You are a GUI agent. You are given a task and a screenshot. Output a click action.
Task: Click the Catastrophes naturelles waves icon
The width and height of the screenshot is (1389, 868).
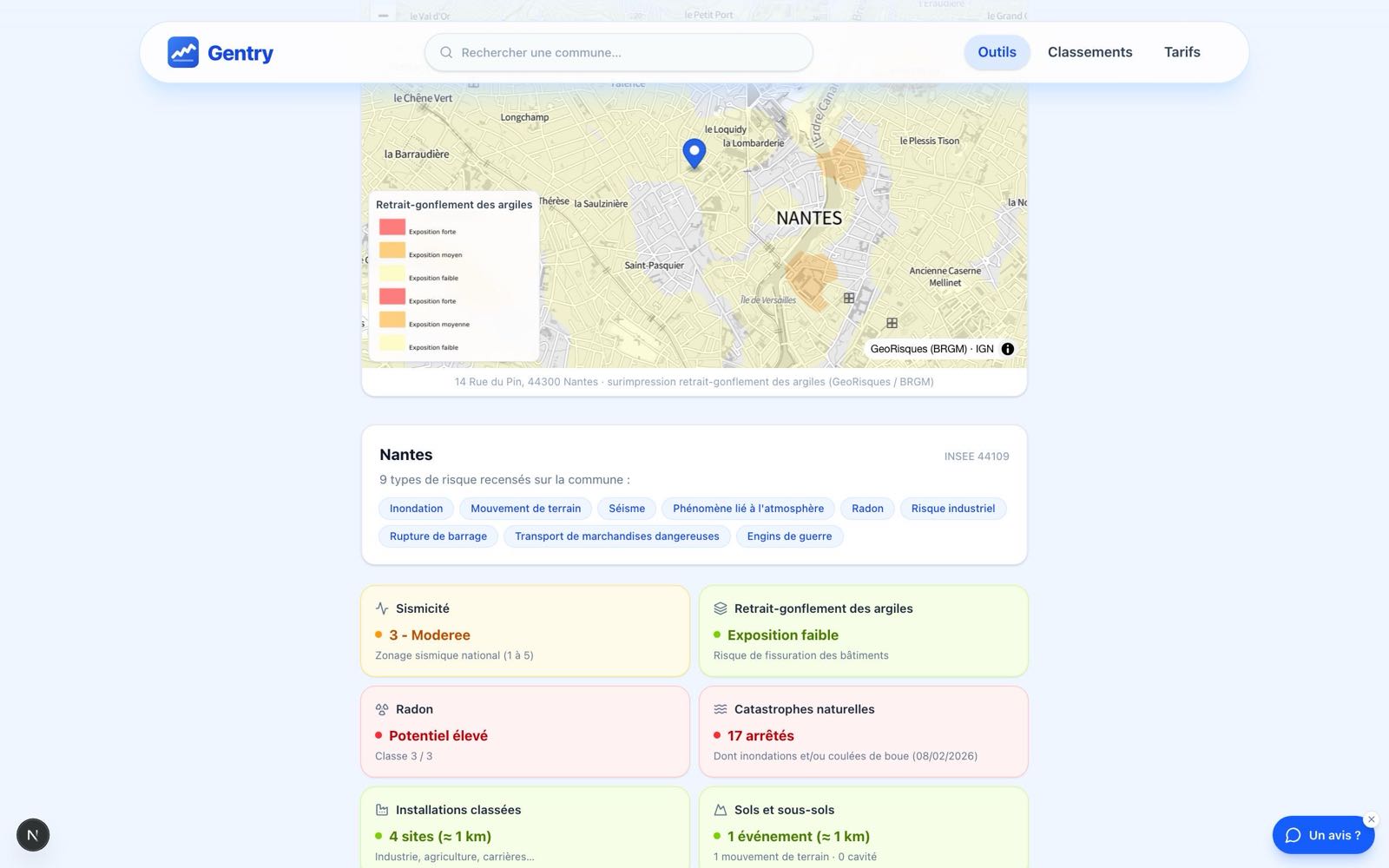click(x=721, y=709)
